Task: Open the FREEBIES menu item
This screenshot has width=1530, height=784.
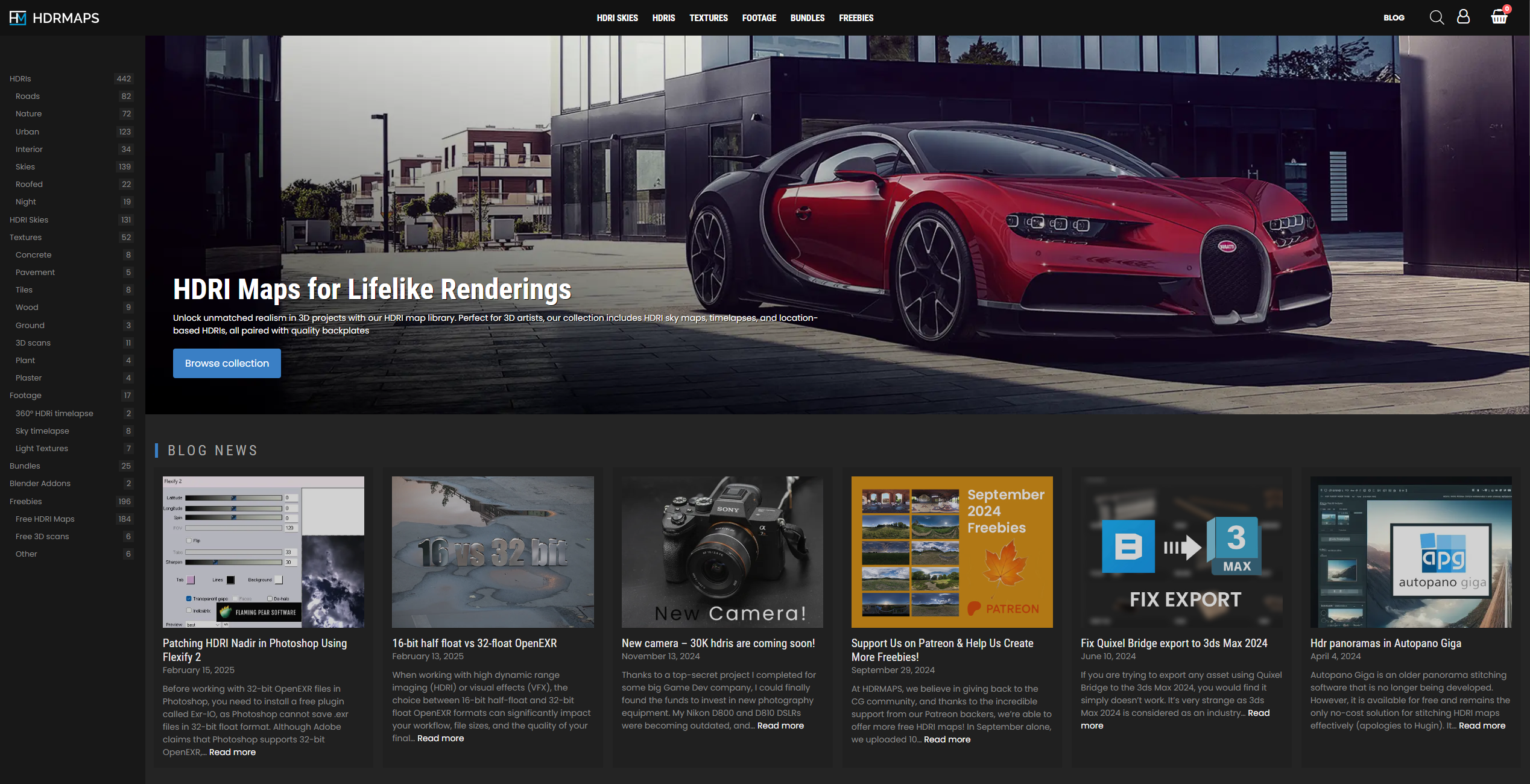Action: pos(856,18)
